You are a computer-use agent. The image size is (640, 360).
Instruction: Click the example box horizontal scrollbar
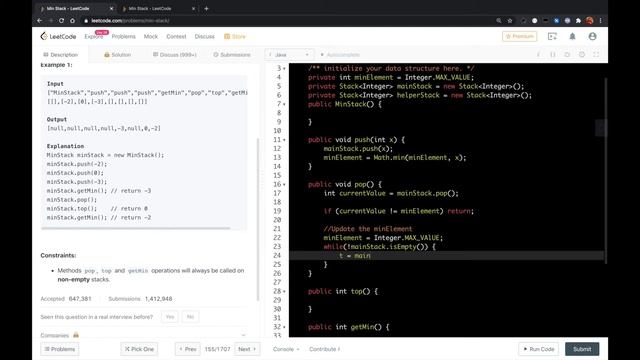coord(136,228)
